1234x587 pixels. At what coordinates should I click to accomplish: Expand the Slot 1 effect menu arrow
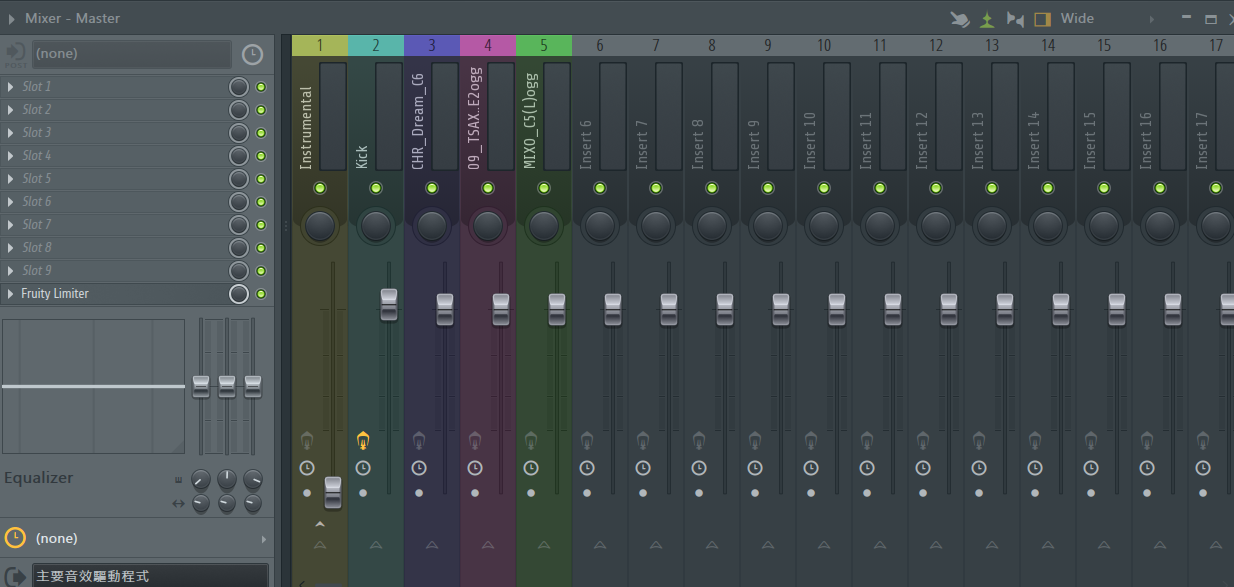pyautogui.click(x=11, y=87)
